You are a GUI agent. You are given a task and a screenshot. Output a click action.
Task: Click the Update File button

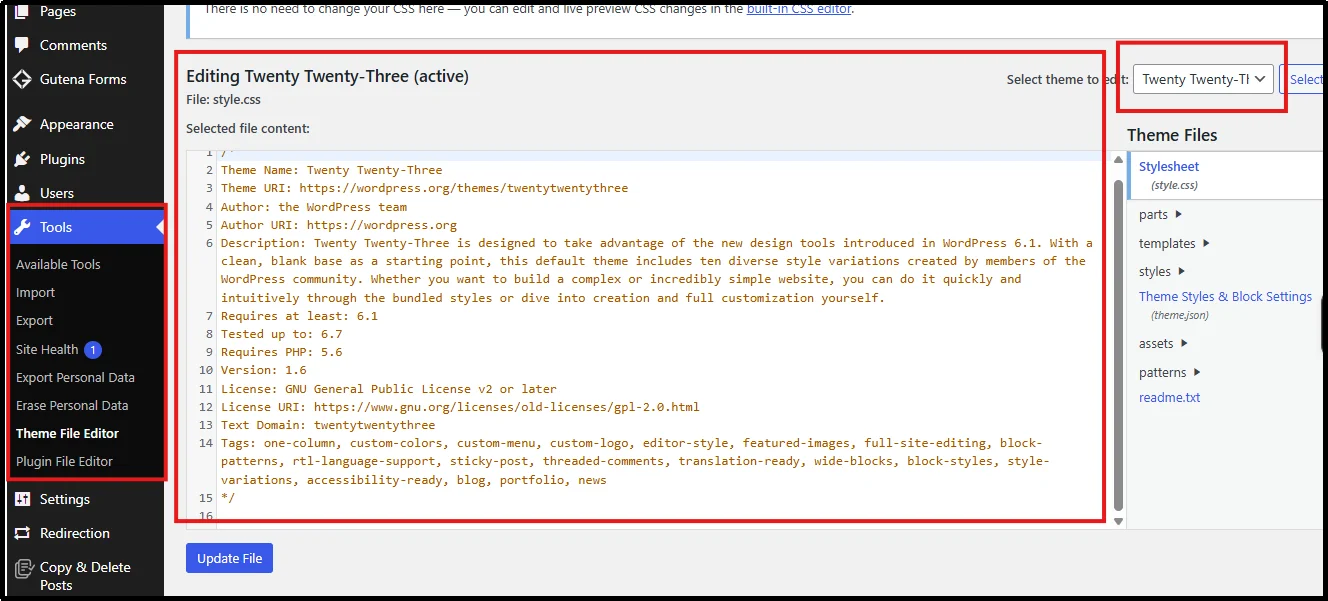coord(229,558)
